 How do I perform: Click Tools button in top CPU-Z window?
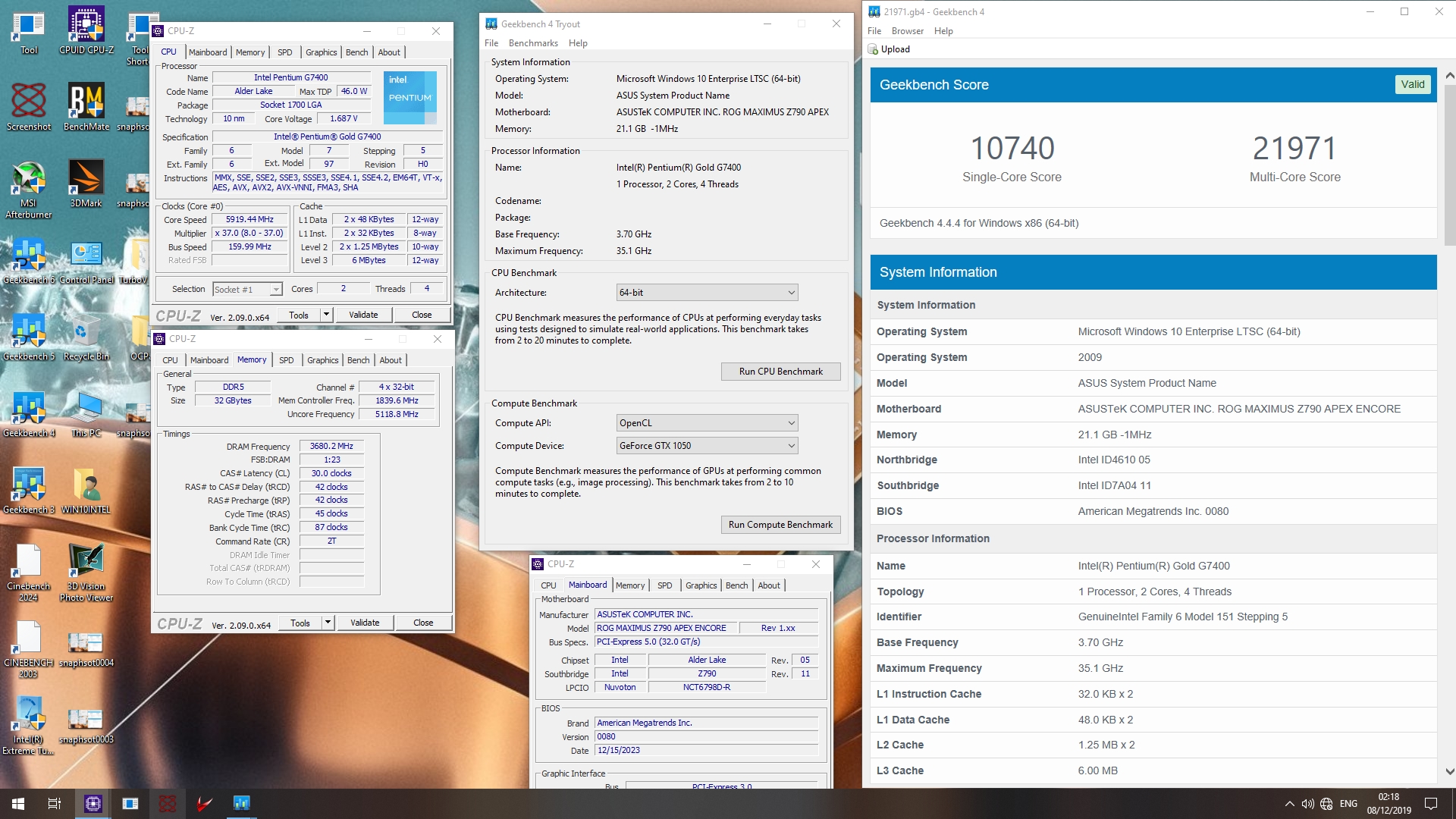299,315
